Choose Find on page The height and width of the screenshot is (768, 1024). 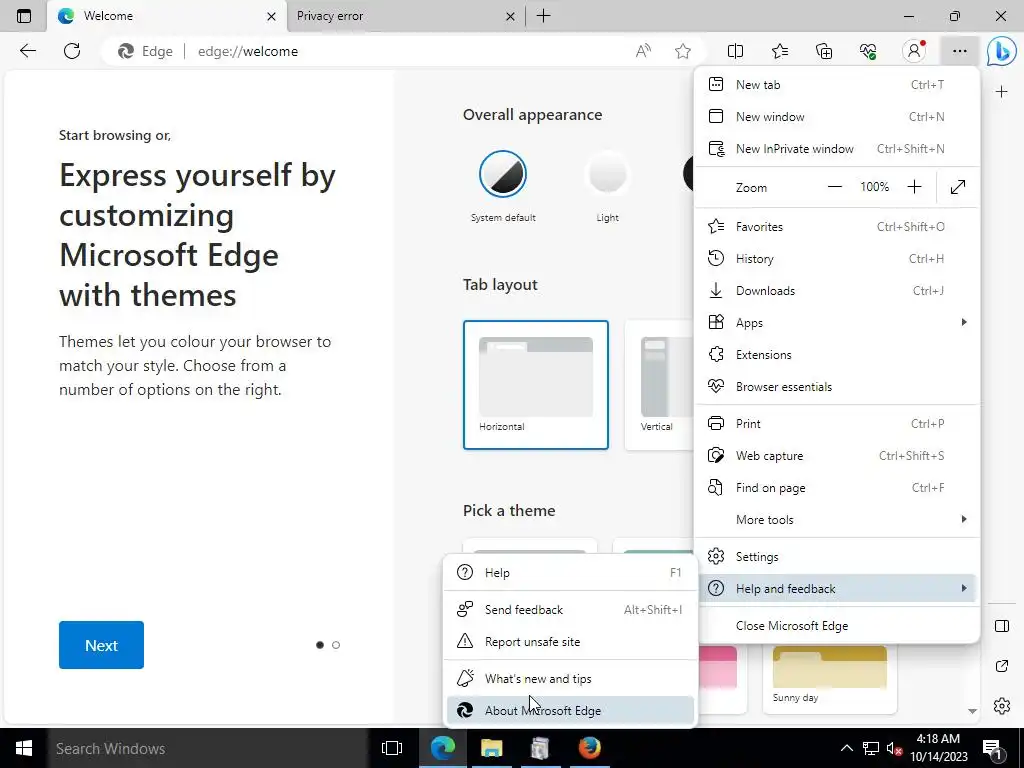coord(837,487)
